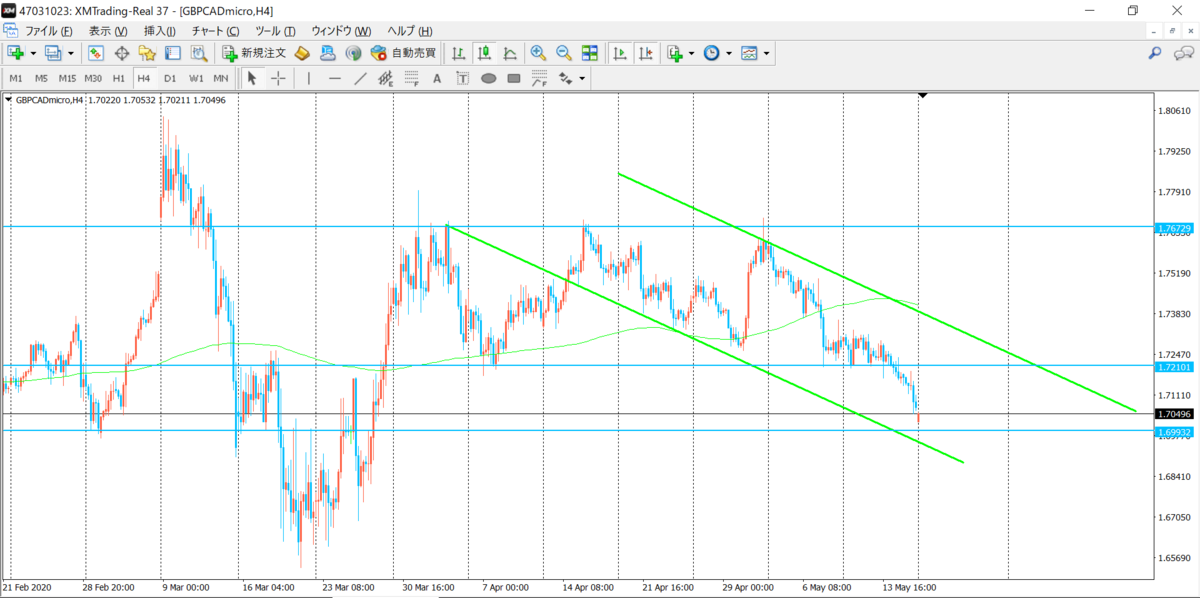Toggle chart auto scroll
Screen dimensions: 1200x598
point(620,53)
